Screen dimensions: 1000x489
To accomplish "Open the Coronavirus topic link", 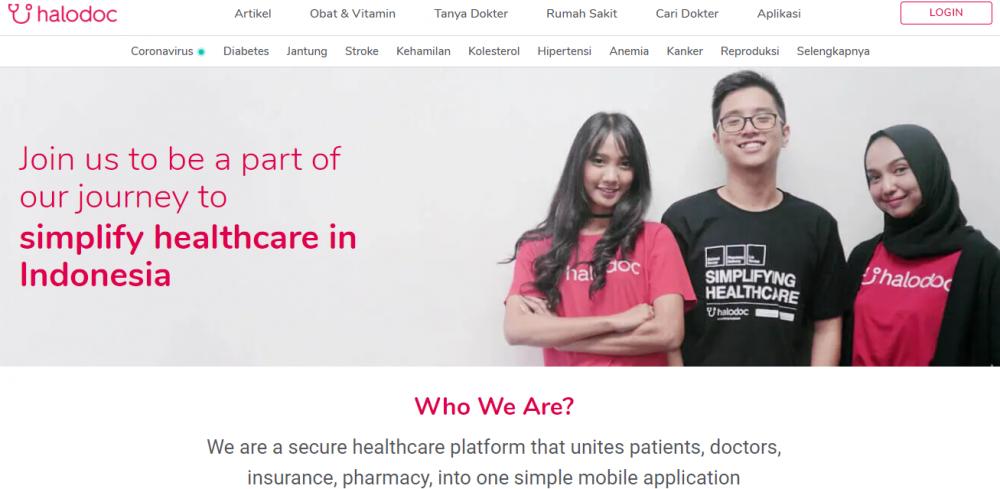I will click(x=162, y=51).
